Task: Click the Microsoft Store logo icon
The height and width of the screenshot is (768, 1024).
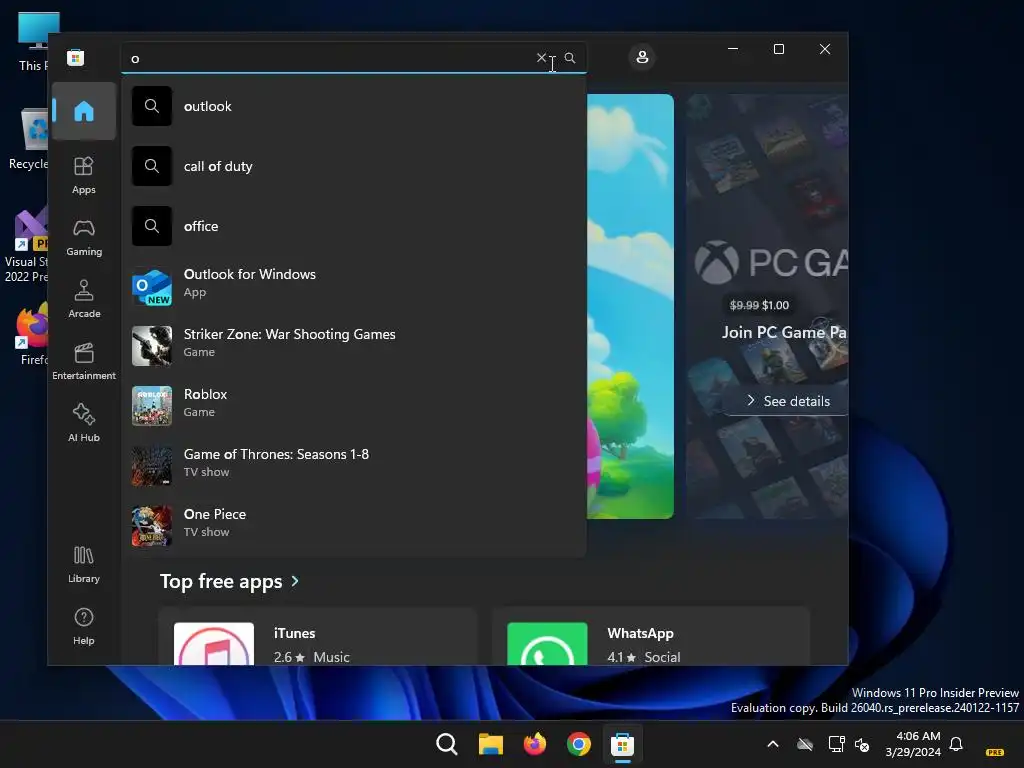Action: [x=76, y=57]
